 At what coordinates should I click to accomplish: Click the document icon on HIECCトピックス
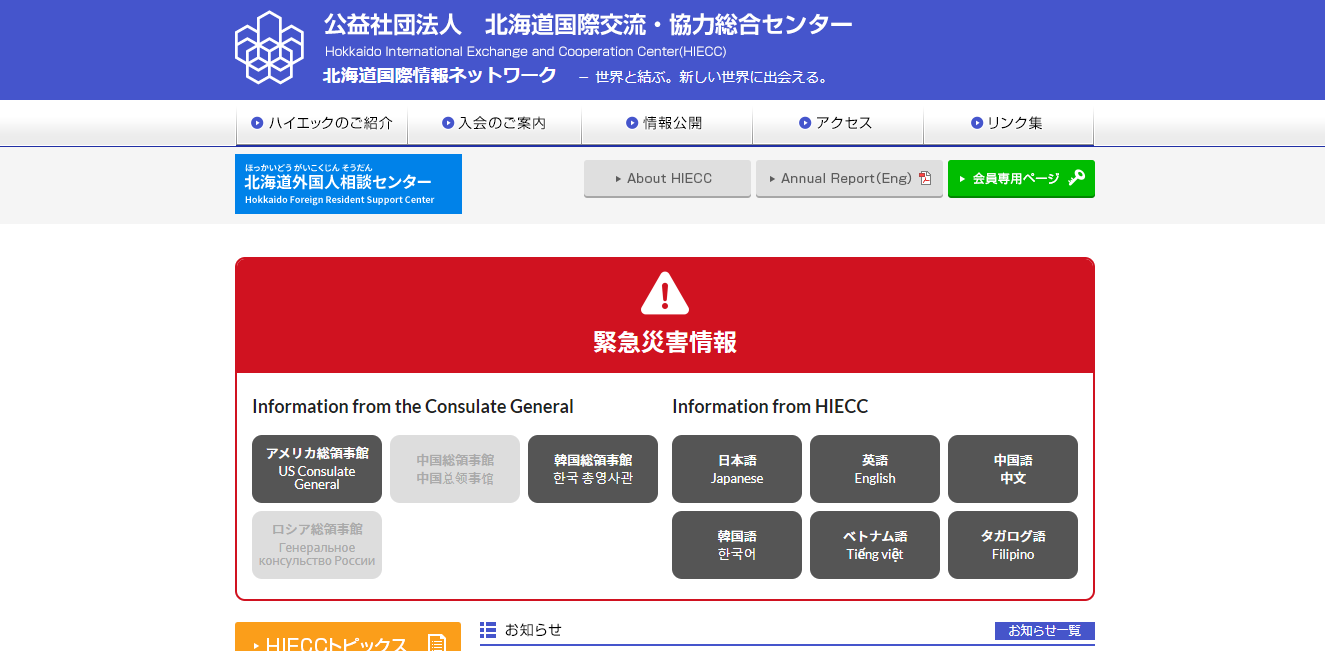pyautogui.click(x=436, y=644)
